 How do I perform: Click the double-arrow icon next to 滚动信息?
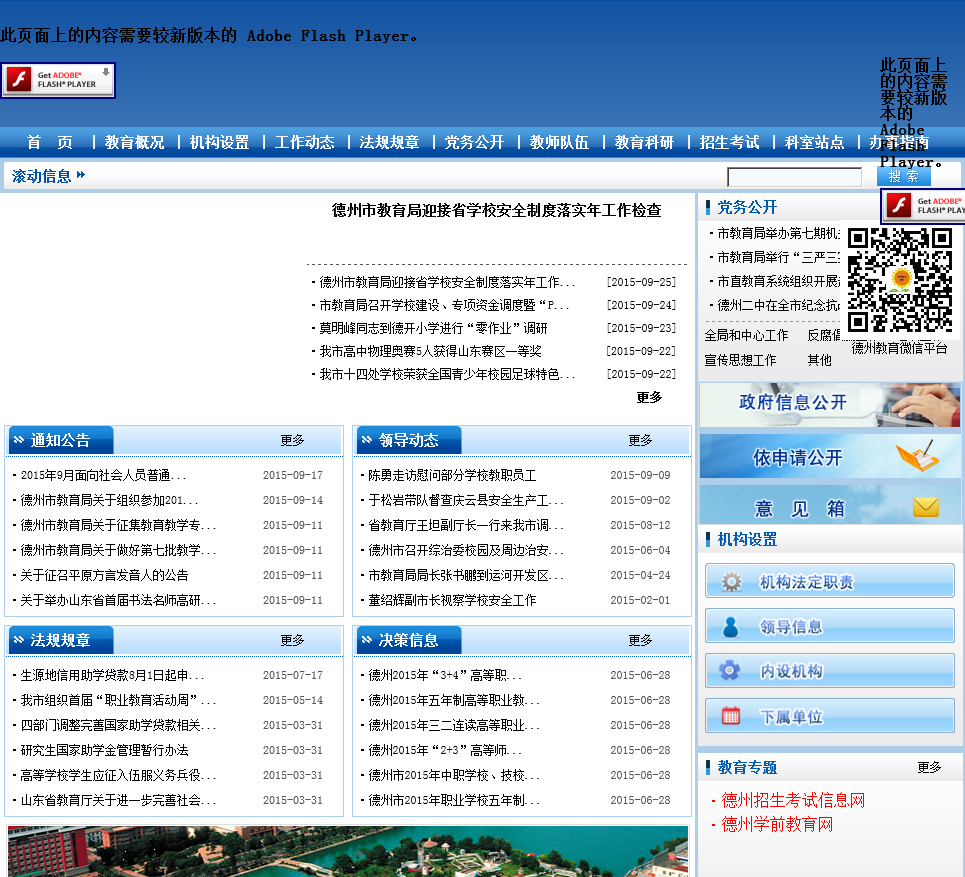click(x=81, y=175)
